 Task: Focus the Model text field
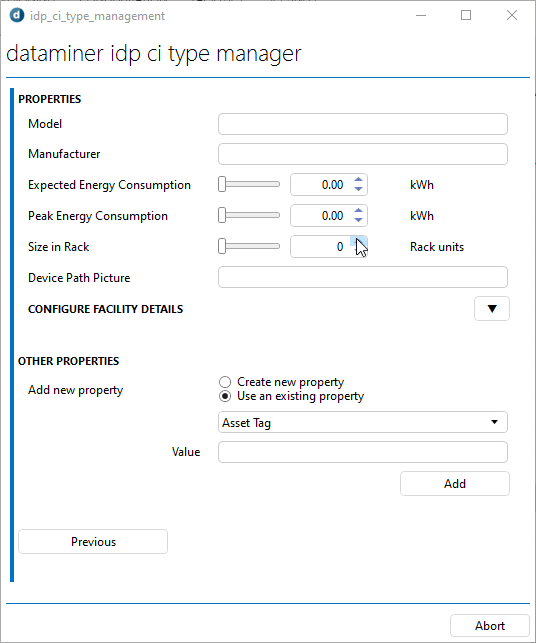click(x=363, y=124)
